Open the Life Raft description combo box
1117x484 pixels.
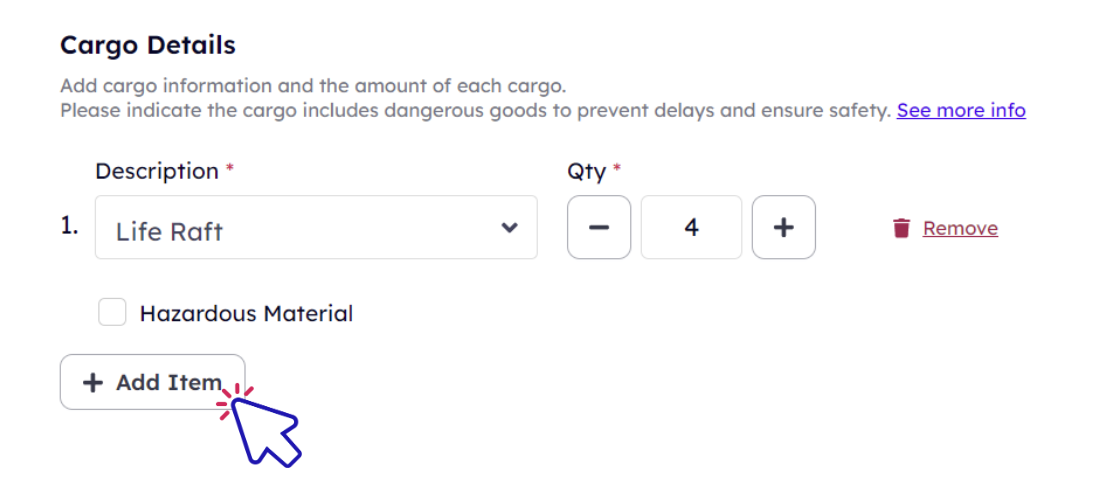pos(316,227)
